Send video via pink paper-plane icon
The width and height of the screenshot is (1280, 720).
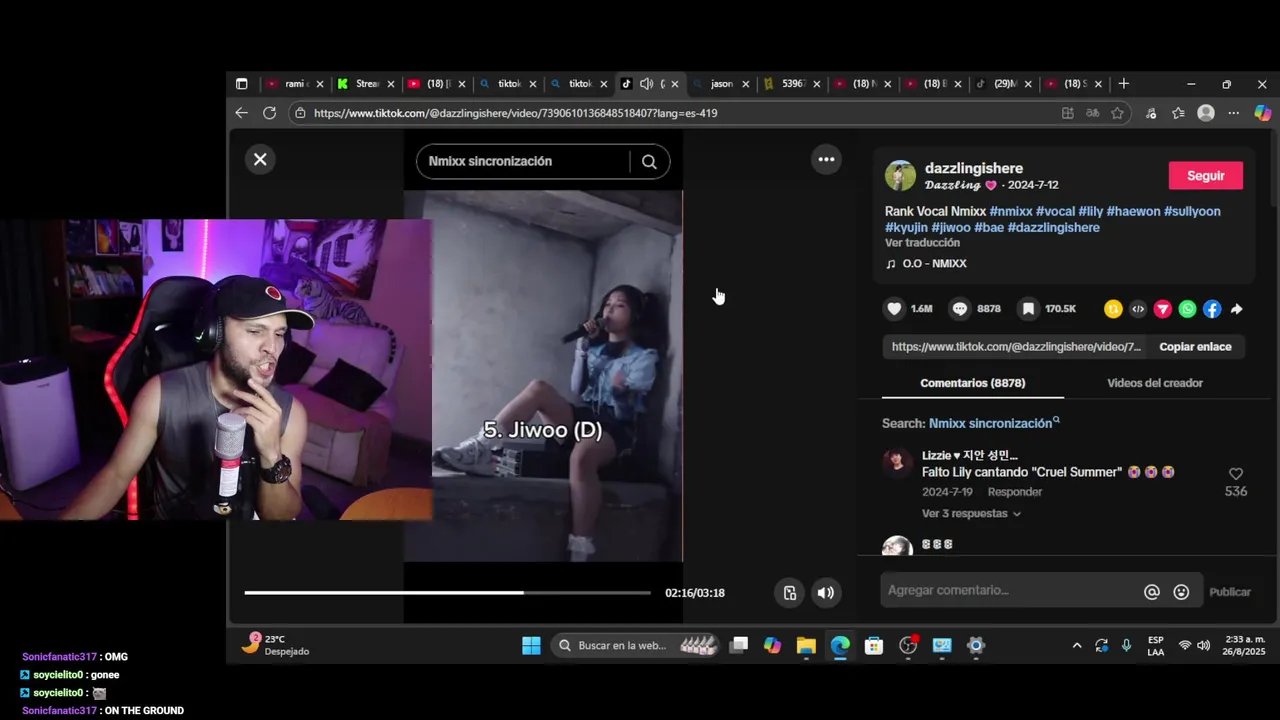[x=1162, y=309]
